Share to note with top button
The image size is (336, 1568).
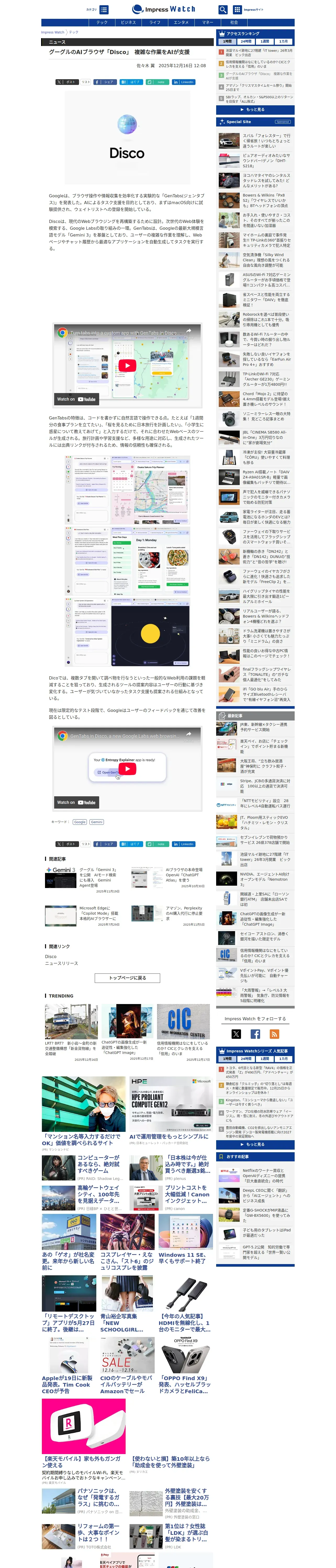(157, 82)
